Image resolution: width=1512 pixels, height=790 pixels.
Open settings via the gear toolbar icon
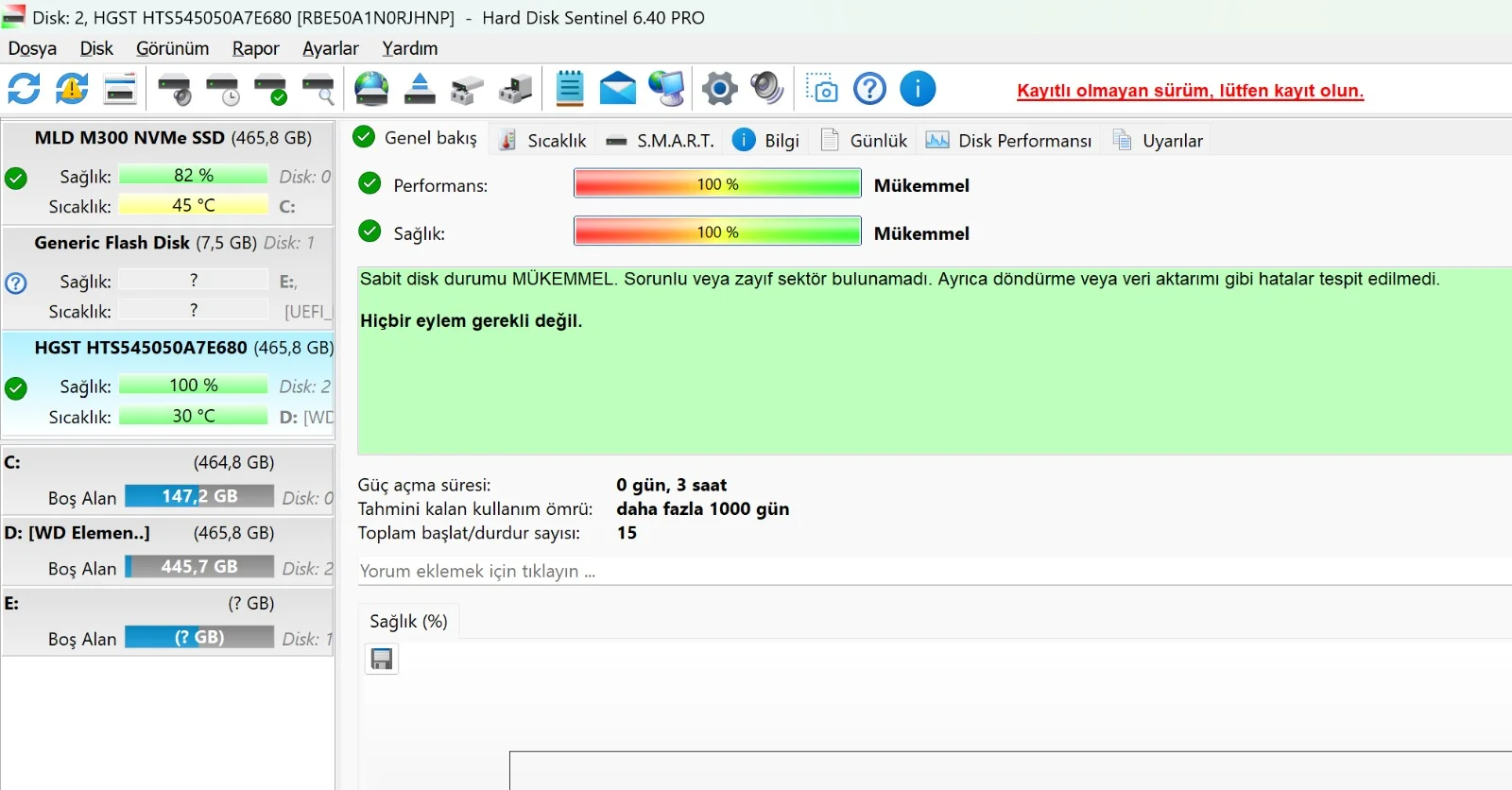(x=719, y=89)
